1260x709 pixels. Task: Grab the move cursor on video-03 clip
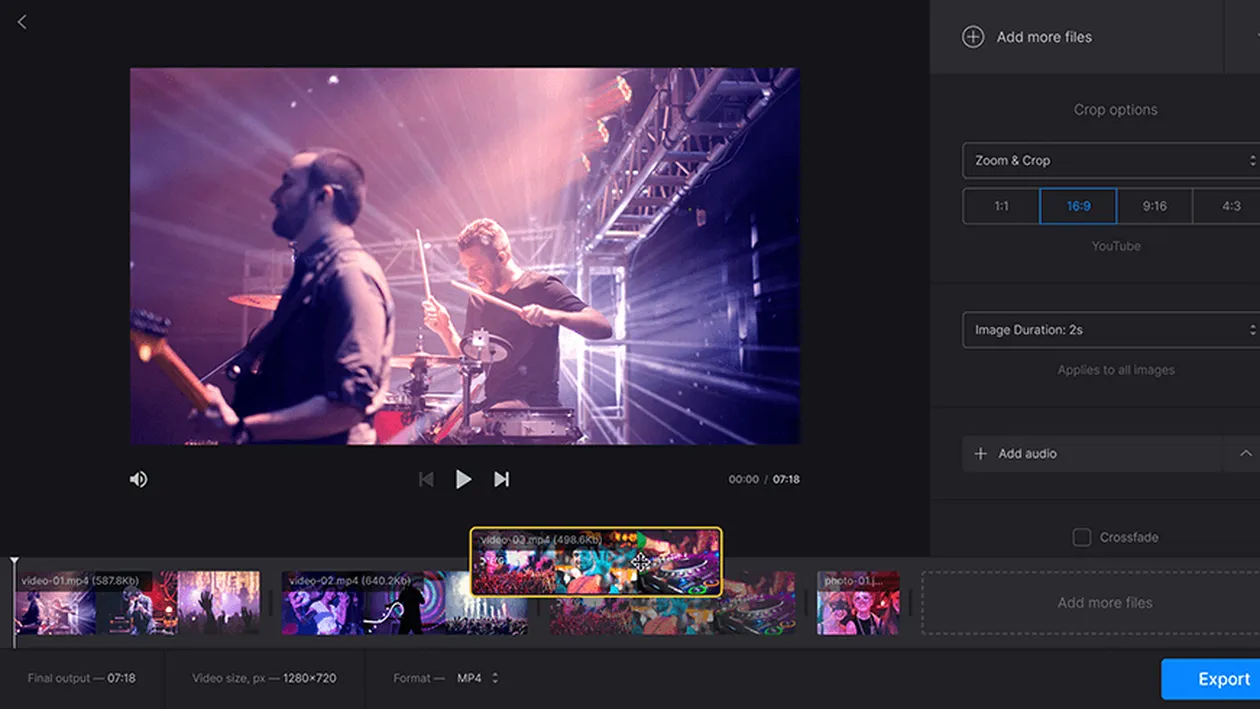[640, 562]
